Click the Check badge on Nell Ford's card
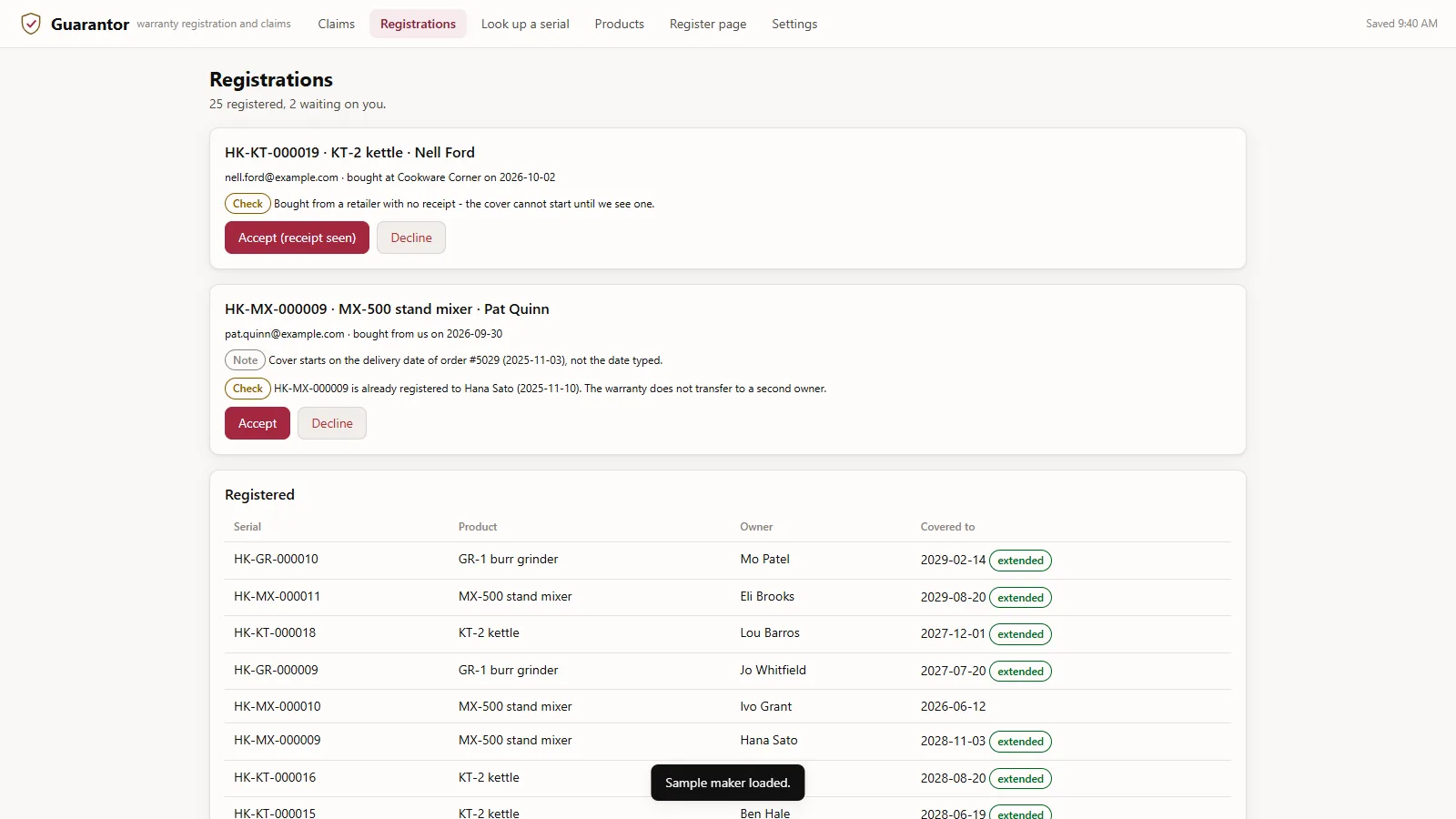This screenshot has width=1456, height=819. (x=248, y=204)
